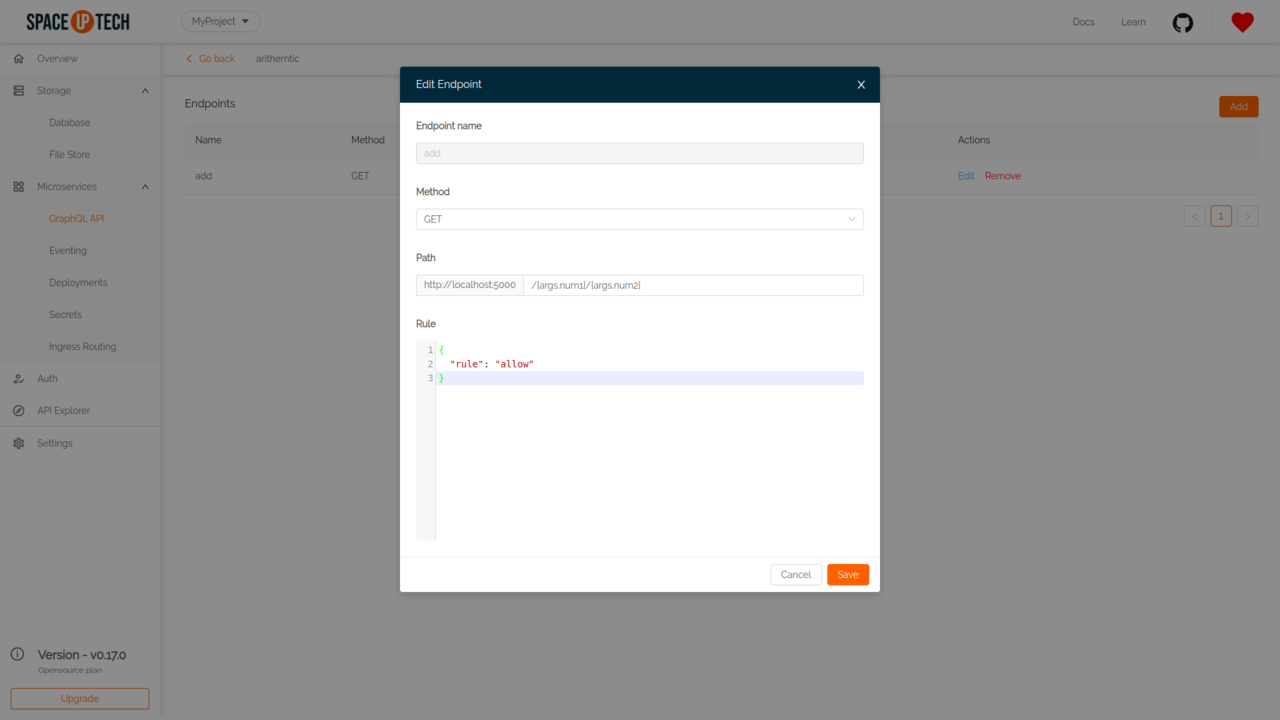This screenshot has width=1280, height=720.
Task: Click the heart sponsor icon
Action: point(1242,21)
